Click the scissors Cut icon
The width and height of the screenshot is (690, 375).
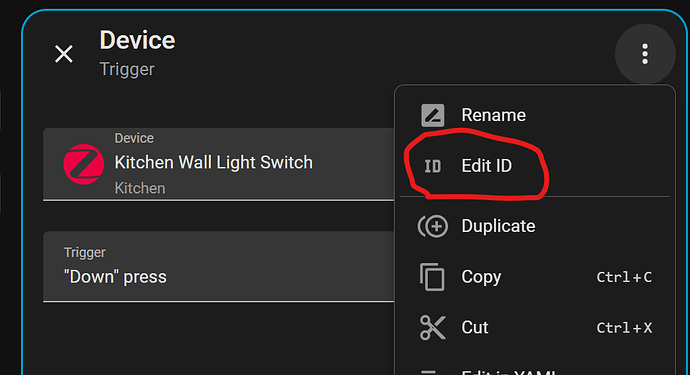(x=433, y=327)
